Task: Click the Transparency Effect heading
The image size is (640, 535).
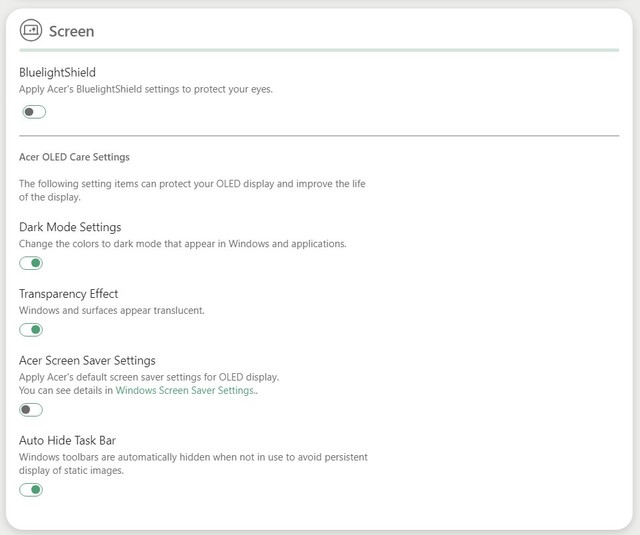Action: coord(69,294)
